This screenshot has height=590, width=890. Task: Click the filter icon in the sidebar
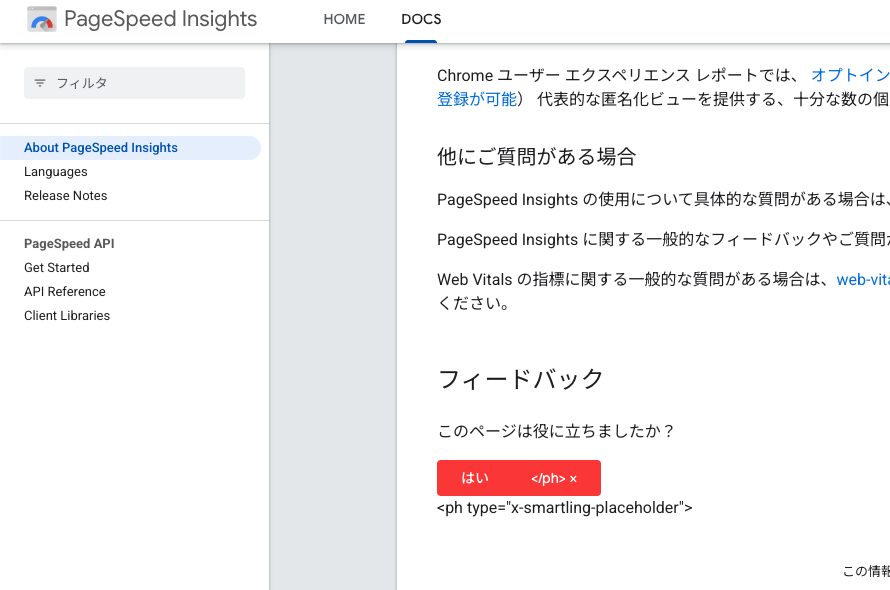pos(40,83)
